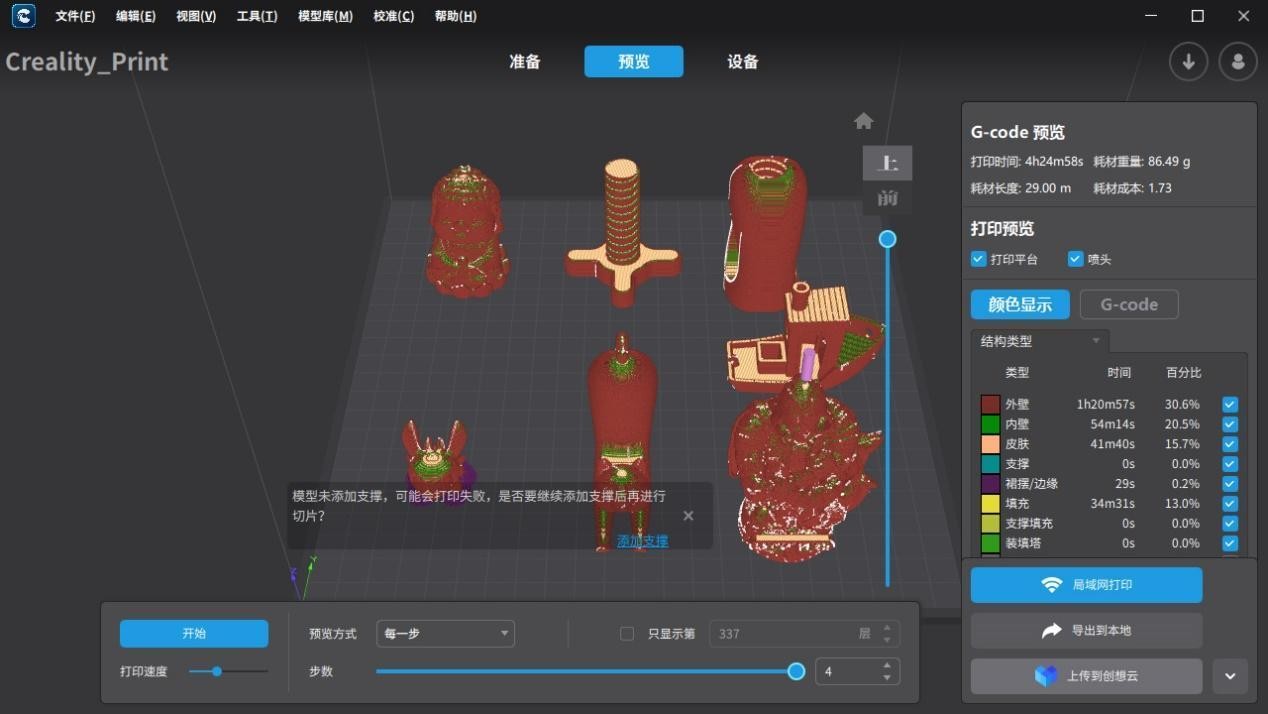Open the 预览方式 dropdown set to 每一步
This screenshot has height=714, width=1268.
click(x=445, y=634)
